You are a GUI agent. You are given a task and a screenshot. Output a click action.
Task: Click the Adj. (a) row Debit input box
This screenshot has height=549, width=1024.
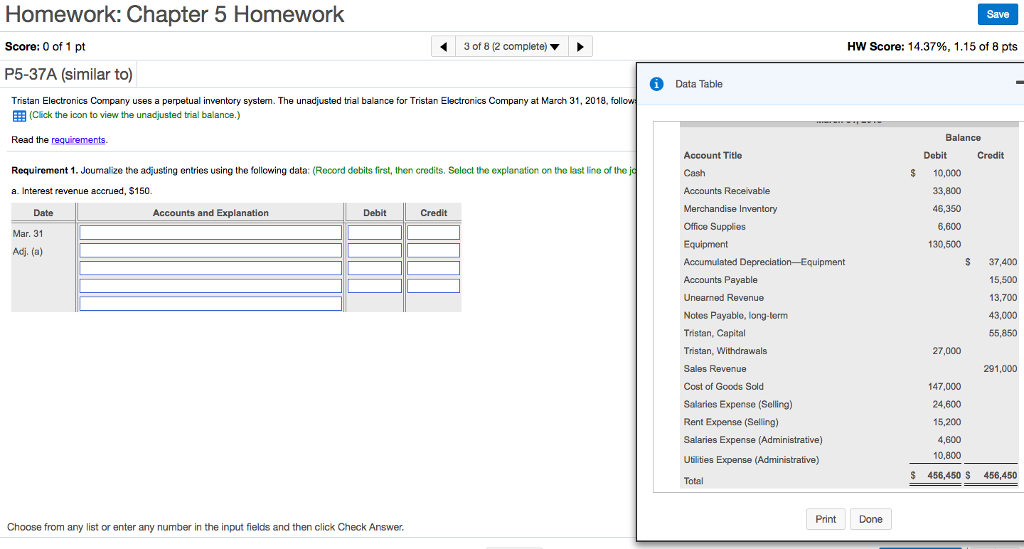click(375, 250)
